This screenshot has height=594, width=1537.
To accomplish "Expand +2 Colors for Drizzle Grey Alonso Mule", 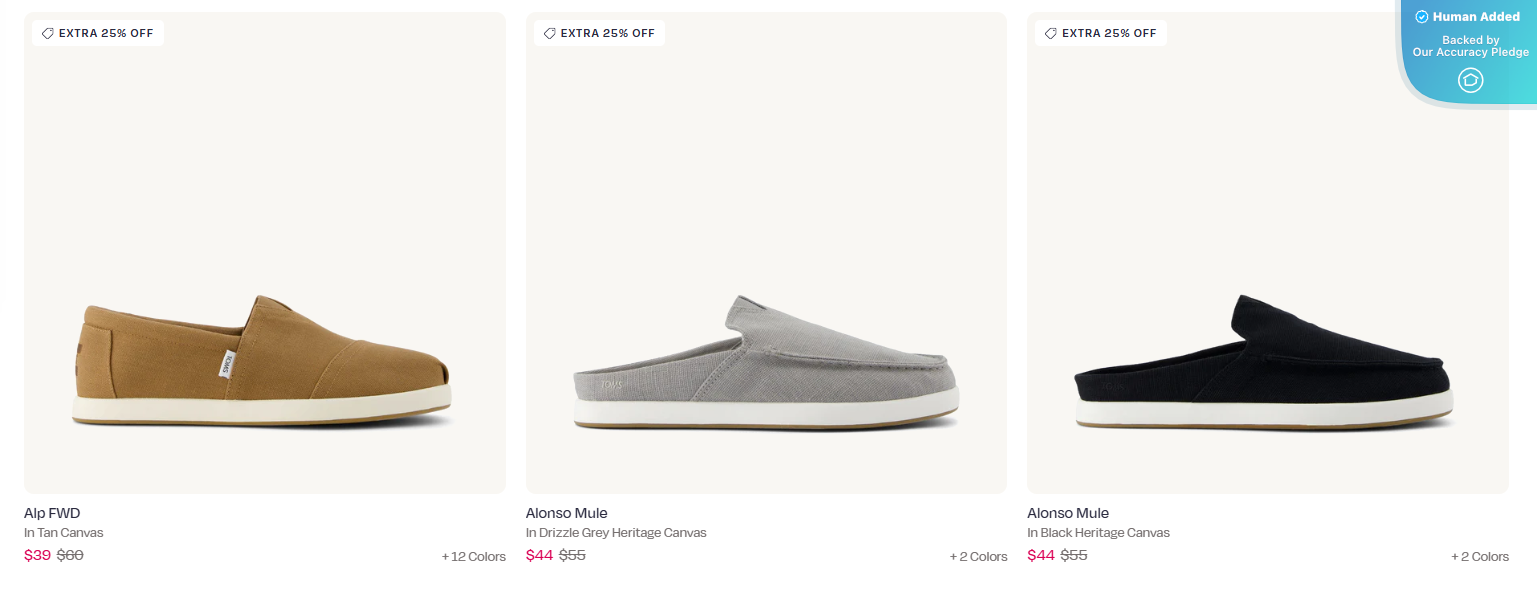I will tap(978, 556).
